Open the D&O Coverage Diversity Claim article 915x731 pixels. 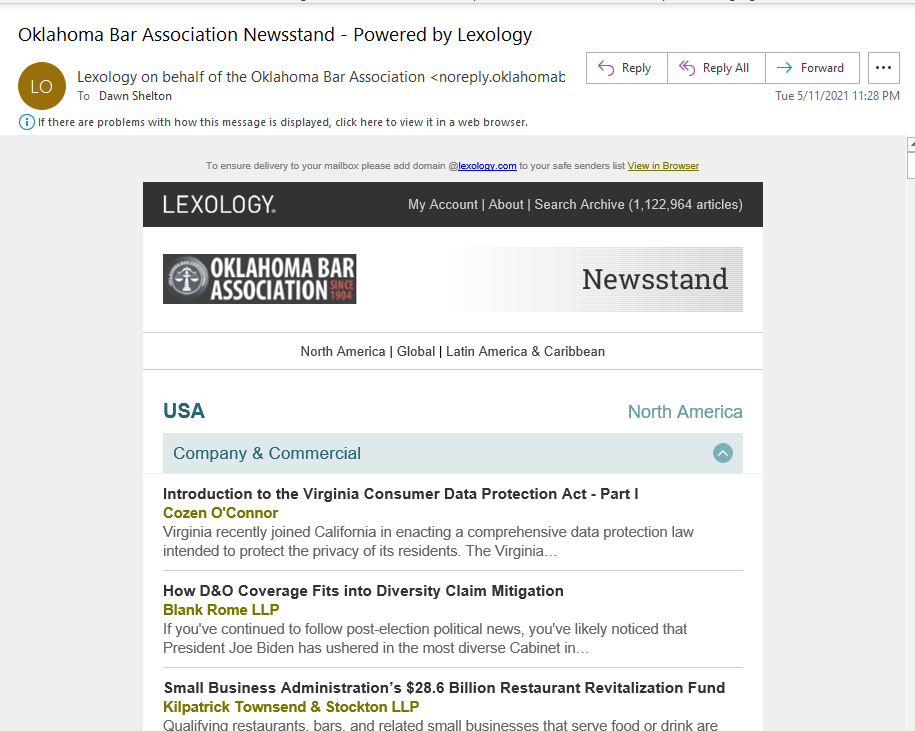tap(363, 591)
